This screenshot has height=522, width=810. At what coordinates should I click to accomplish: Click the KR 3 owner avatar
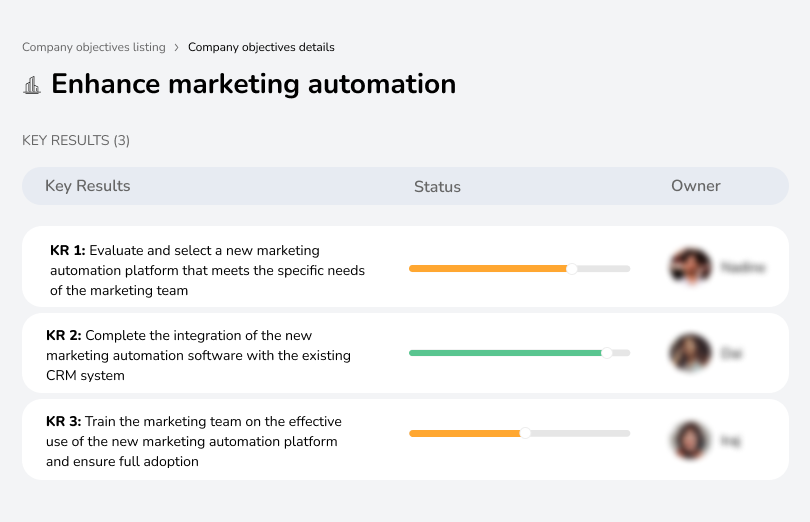(691, 440)
